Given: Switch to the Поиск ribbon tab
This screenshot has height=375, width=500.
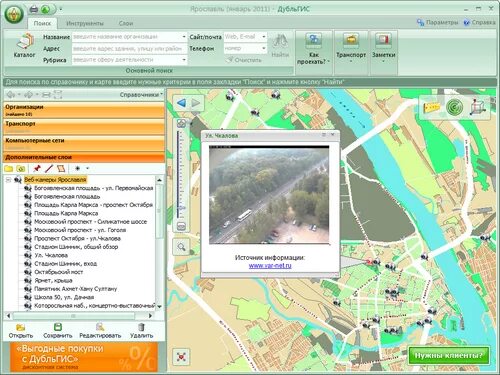Looking at the screenshot, I should pyautogui.click(x=42, y=23).
